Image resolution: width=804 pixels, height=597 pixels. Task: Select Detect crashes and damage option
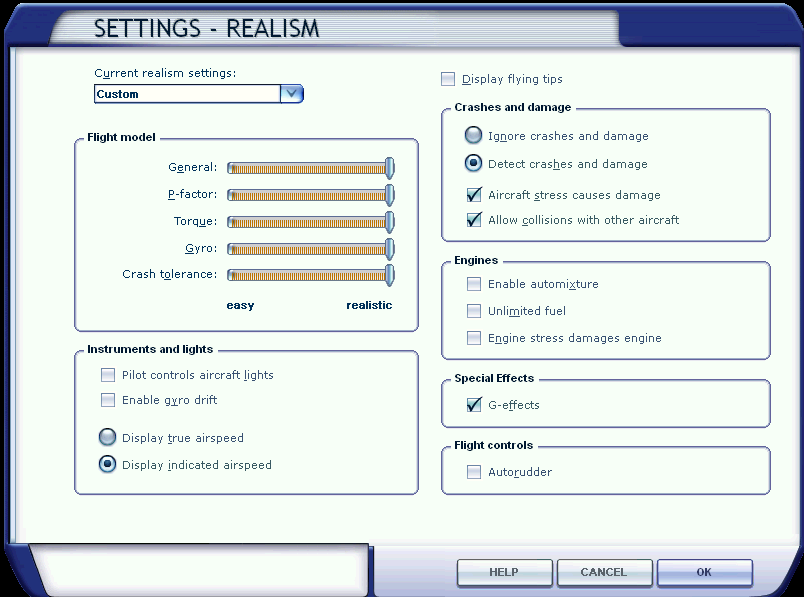473,164
